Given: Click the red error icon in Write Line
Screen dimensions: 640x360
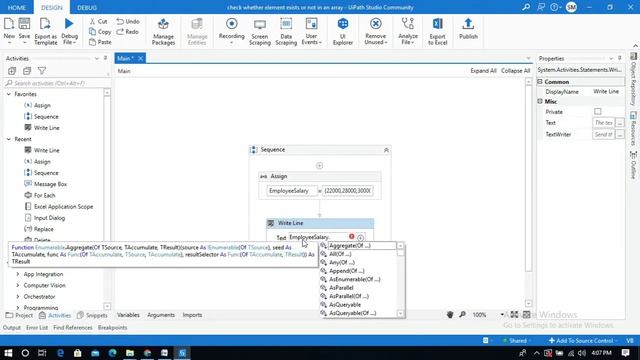Looking at the screenshot, I should (351, 236).
